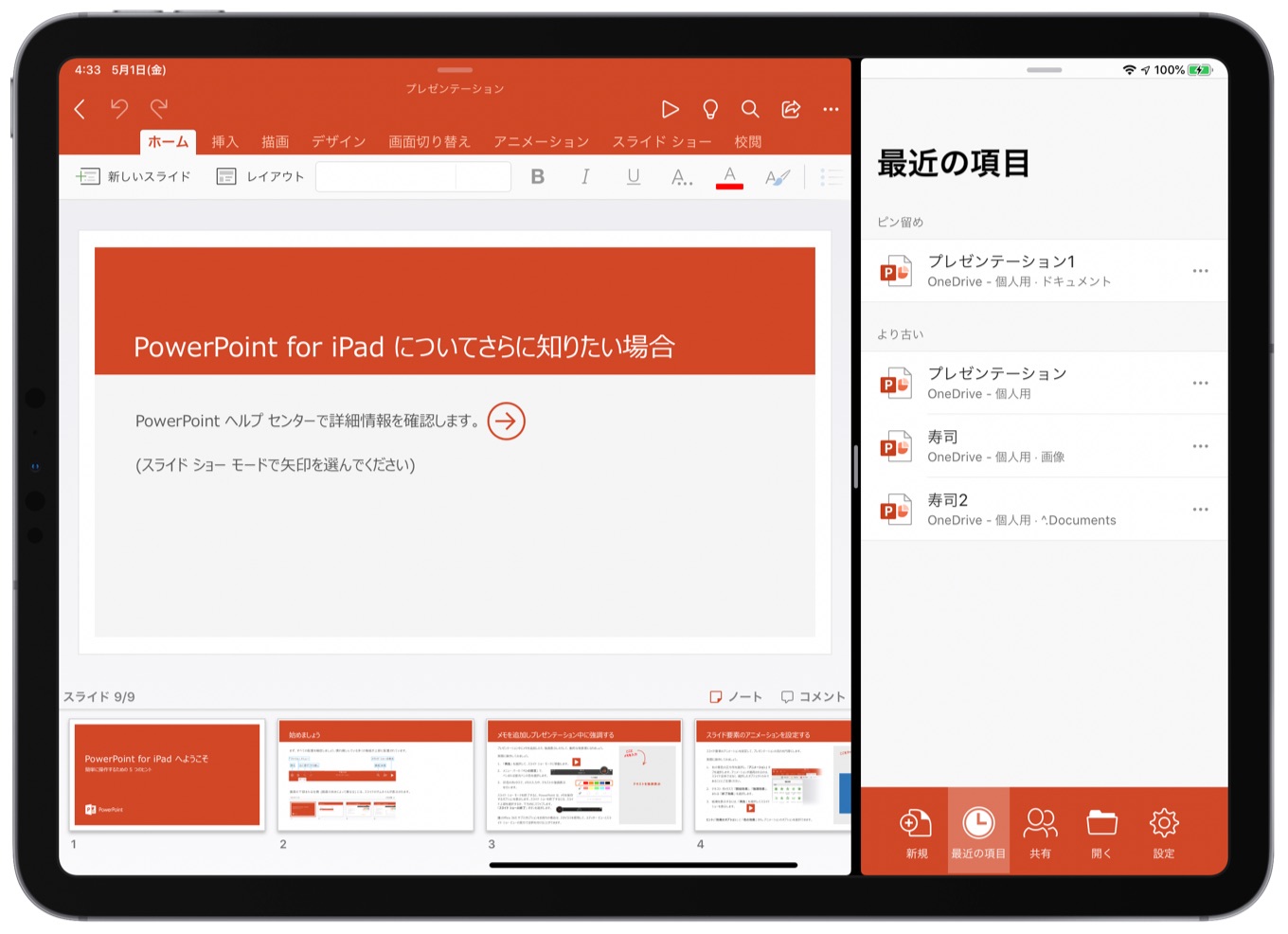This screenshot has height=934, width=1288.
Task: Open the スライド ショー tab
Action: pos(661,142)
